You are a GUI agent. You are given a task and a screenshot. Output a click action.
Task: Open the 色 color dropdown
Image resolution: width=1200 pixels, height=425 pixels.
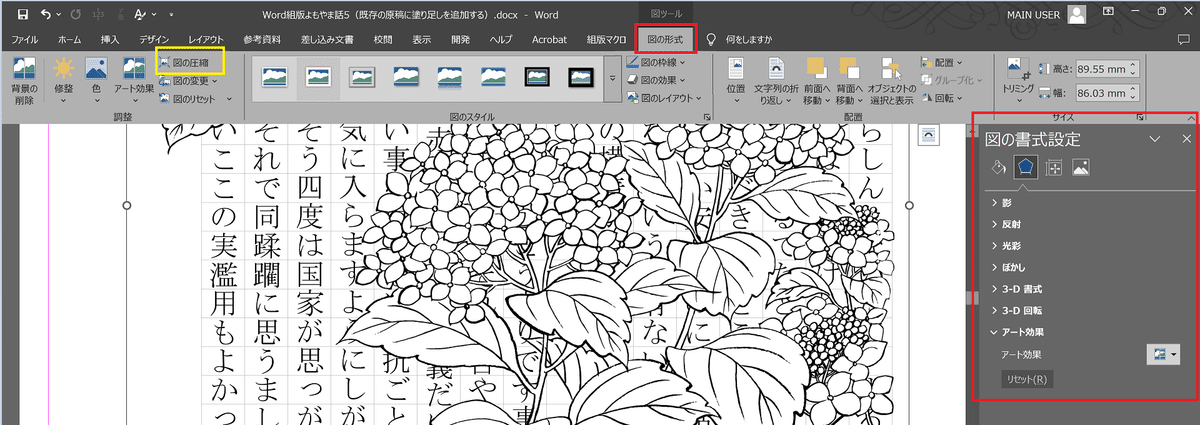tap(96, 82)
